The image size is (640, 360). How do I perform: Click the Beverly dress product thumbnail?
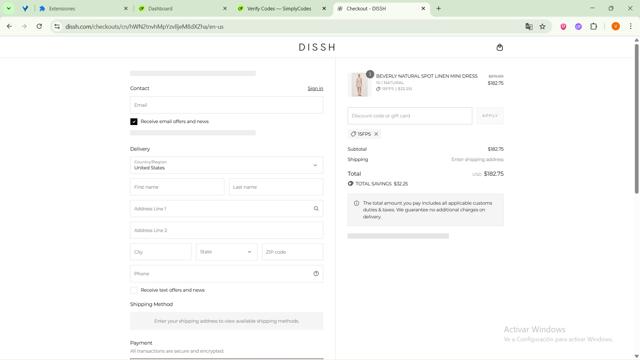[359, 84]
